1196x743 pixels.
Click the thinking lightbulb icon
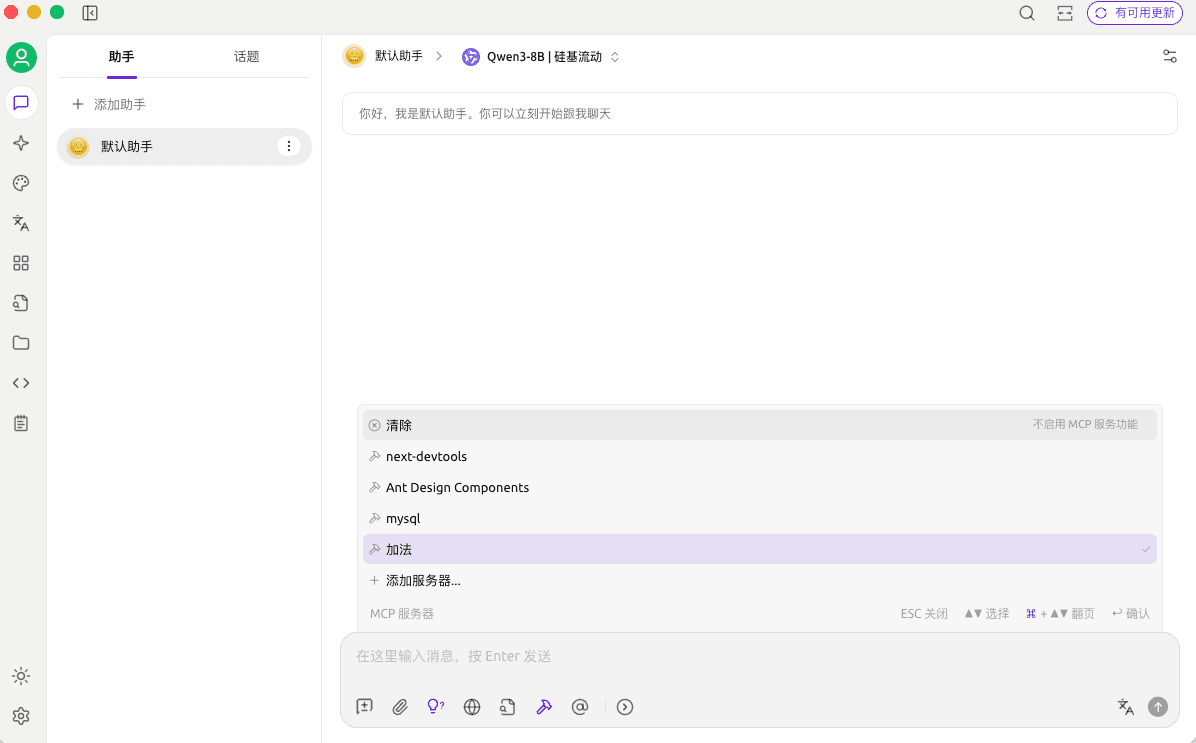pyautogui.click(x=436, y=707)
